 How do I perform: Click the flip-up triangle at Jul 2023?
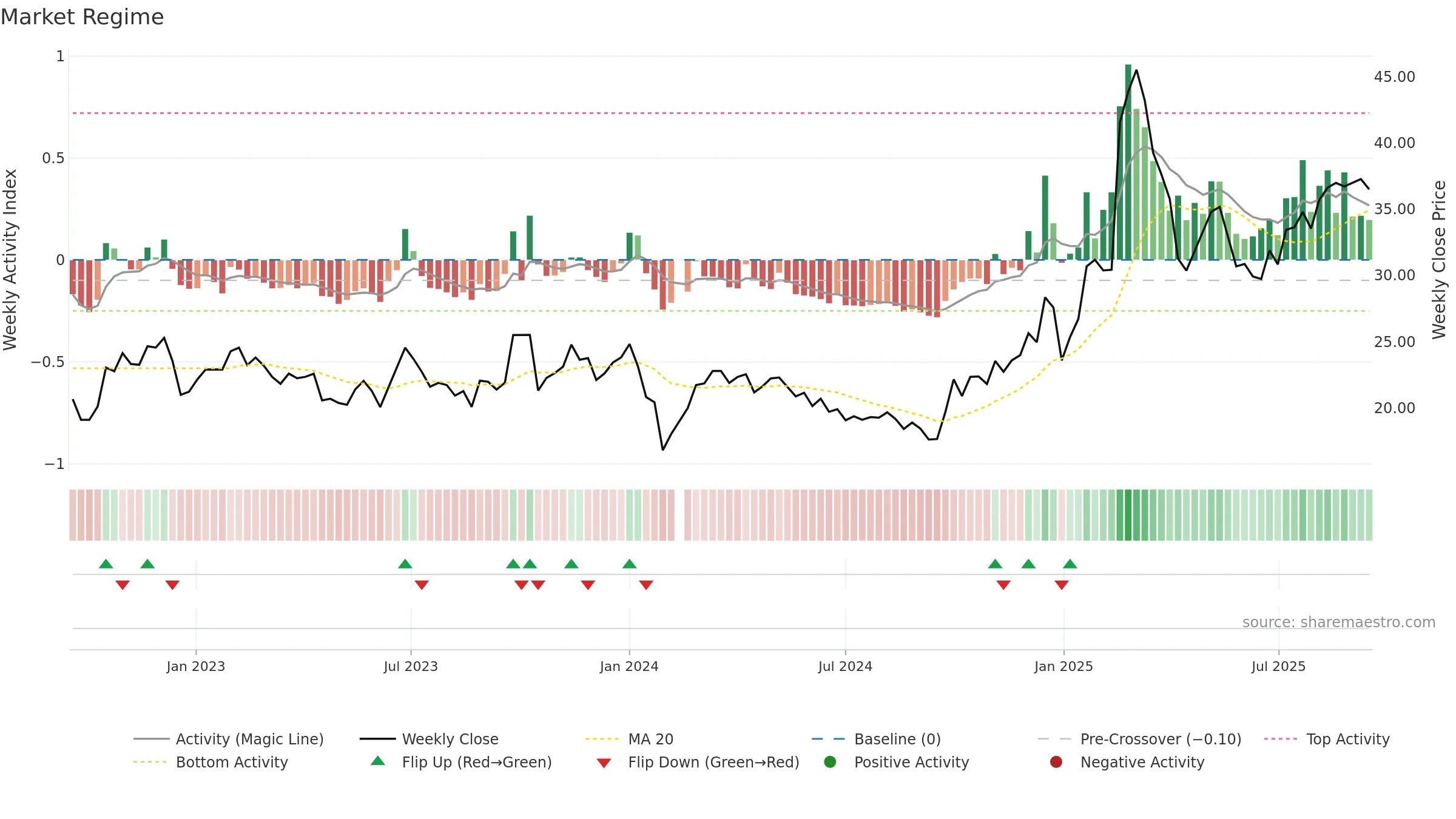(405, 564)
